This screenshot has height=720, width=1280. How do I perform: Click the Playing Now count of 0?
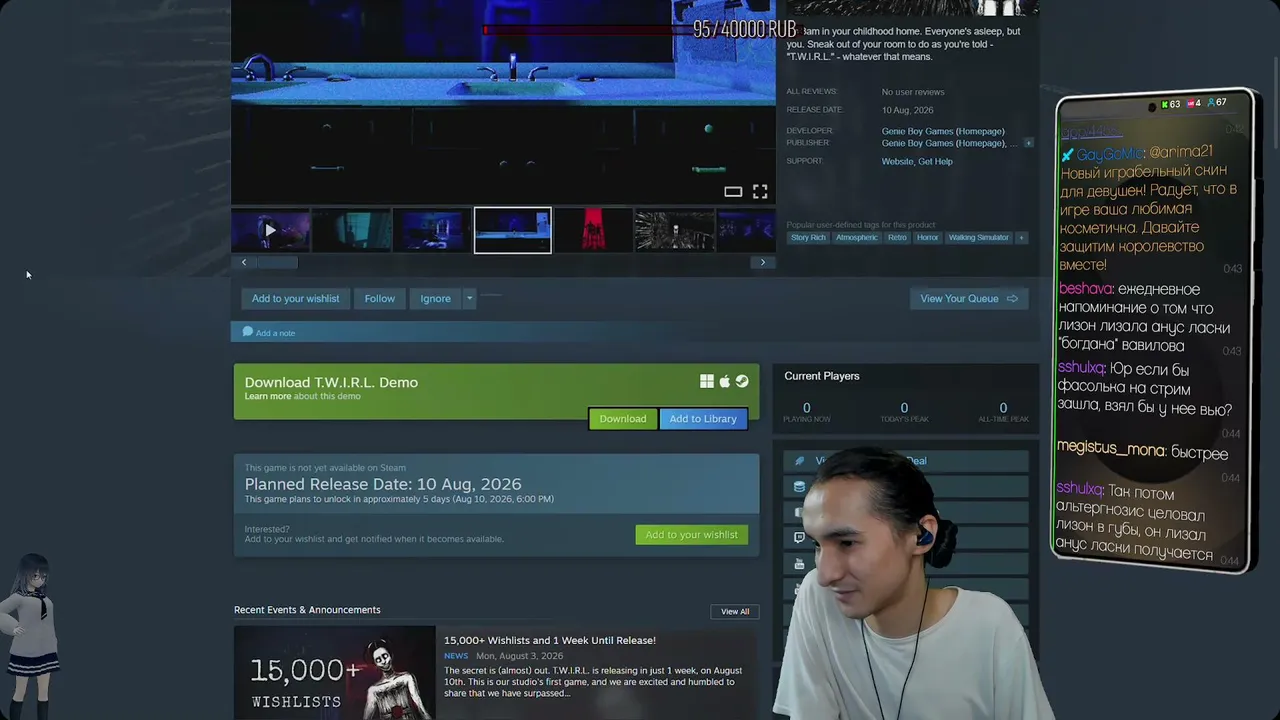tap(806, 408)
